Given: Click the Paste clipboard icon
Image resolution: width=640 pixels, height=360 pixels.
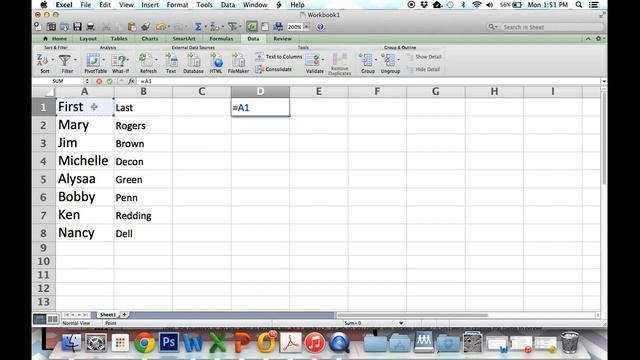Looking at the screenshot, I should coord(131,27).
